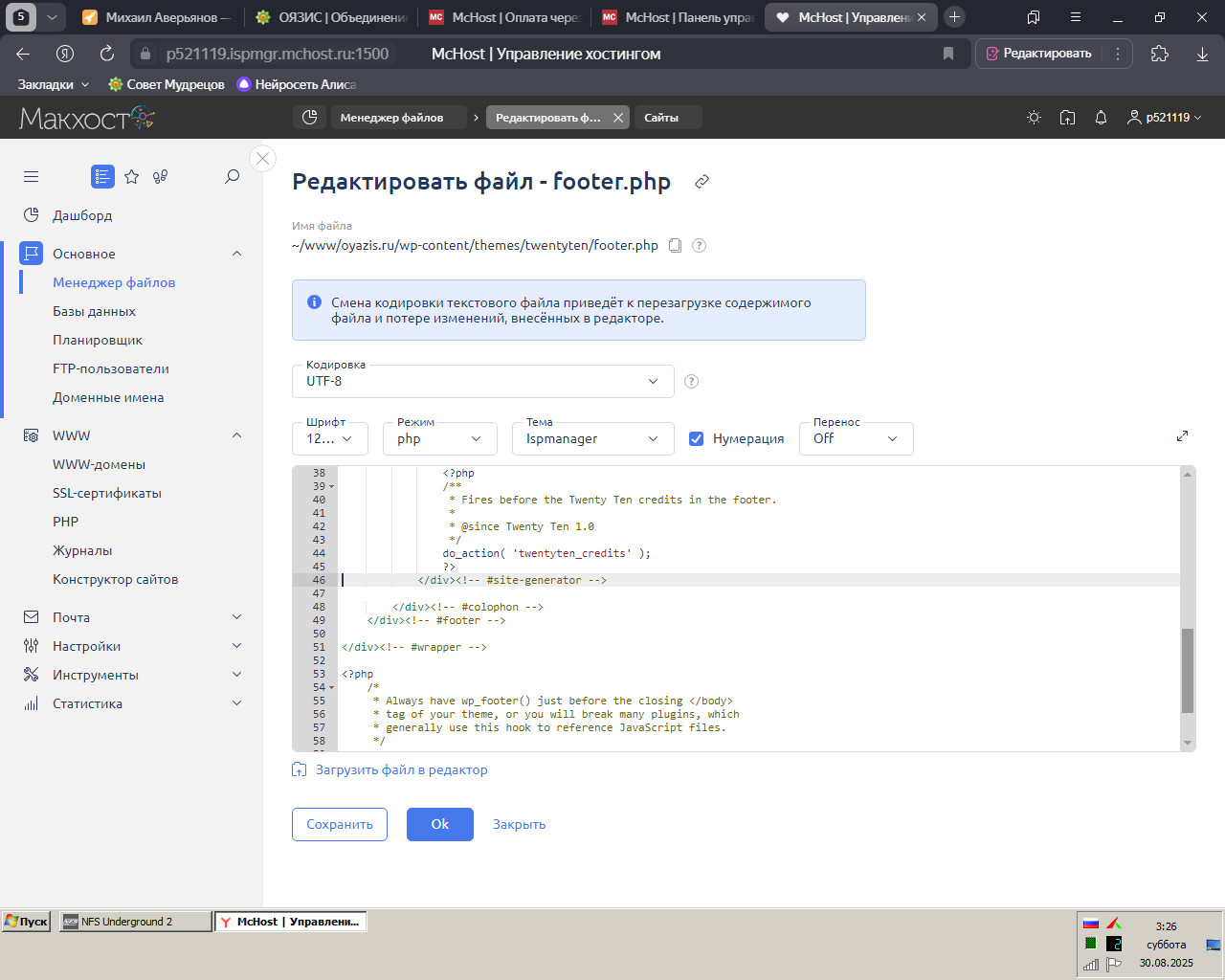
Task: Uncheck the Нумерация checkbox
Action: point(697,438)
